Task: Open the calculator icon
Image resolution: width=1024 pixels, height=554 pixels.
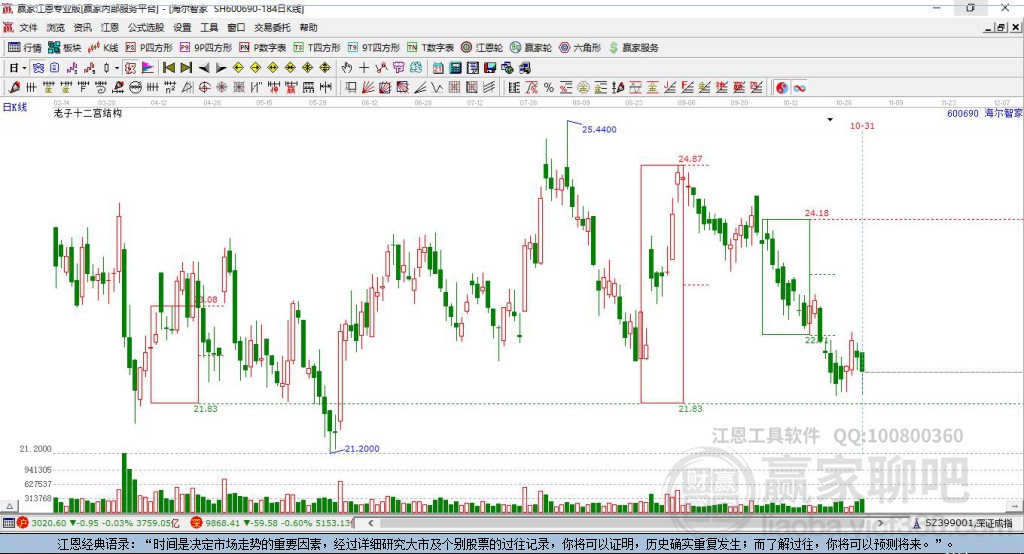Action: coord(456,68)
